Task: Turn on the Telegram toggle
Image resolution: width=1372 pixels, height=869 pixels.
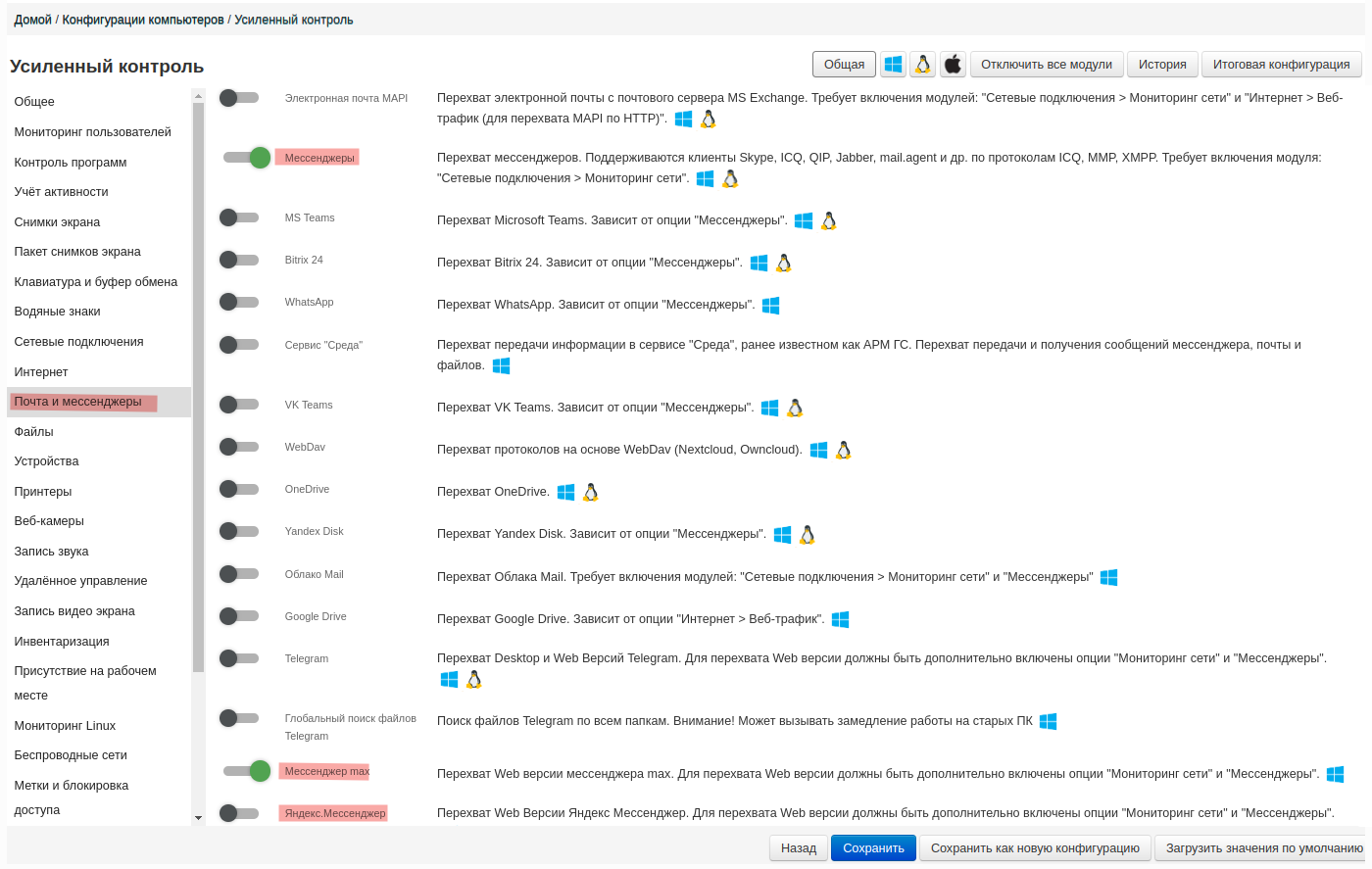Action: click(x=239, y=658)
